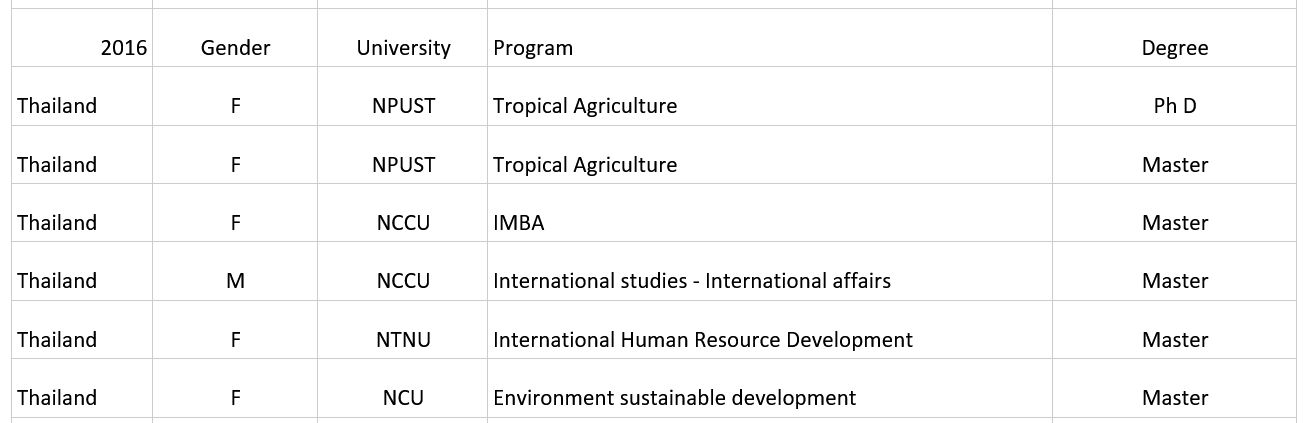This screenshot has height=423, width=1305.
Task: Select Master degree cell in NCU row
Action: 1175,398
